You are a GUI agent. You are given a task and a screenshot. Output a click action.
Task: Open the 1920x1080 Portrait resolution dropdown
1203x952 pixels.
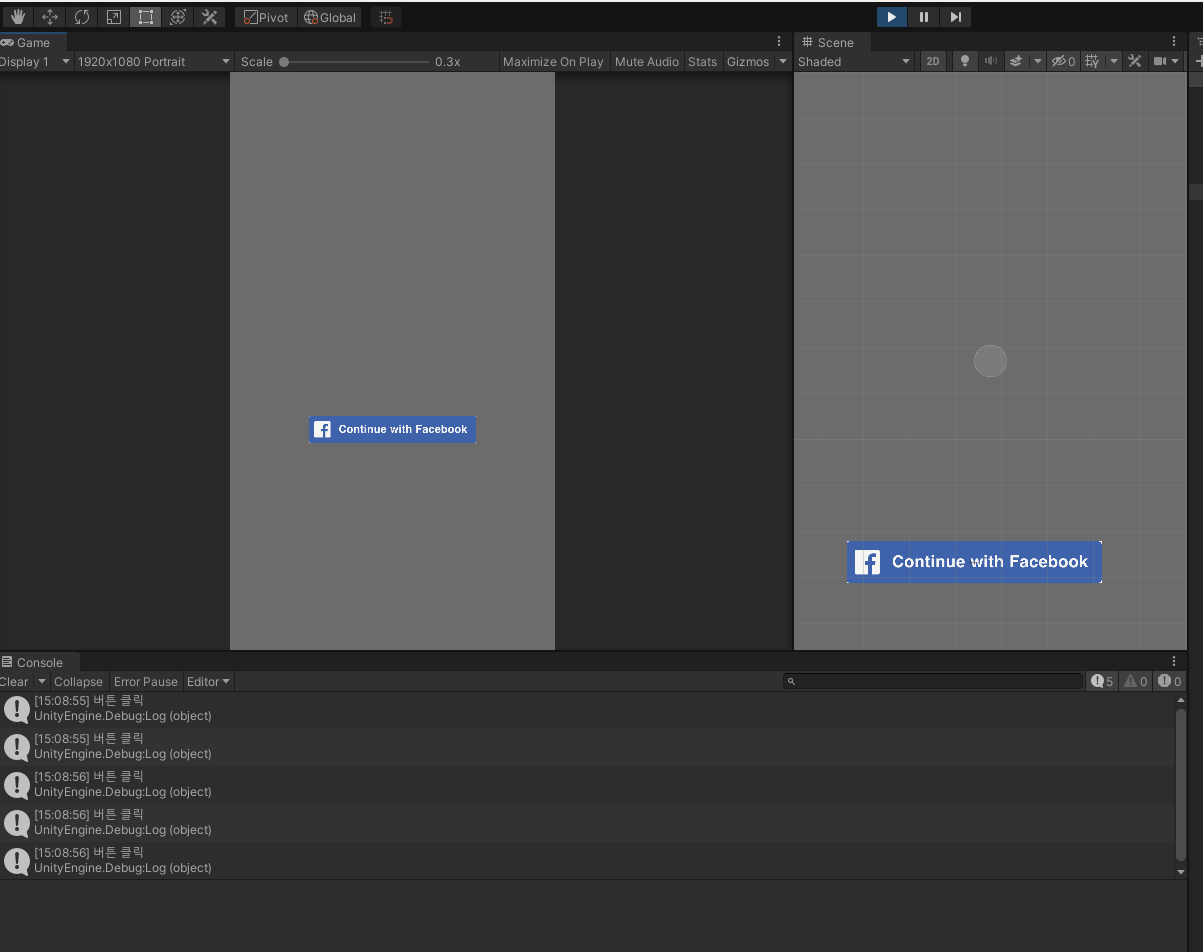coord(154,61)
